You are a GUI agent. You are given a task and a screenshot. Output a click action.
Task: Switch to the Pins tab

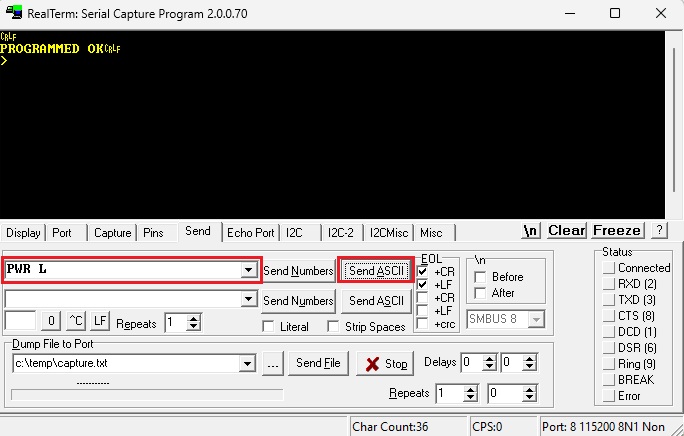click(153, 233)
